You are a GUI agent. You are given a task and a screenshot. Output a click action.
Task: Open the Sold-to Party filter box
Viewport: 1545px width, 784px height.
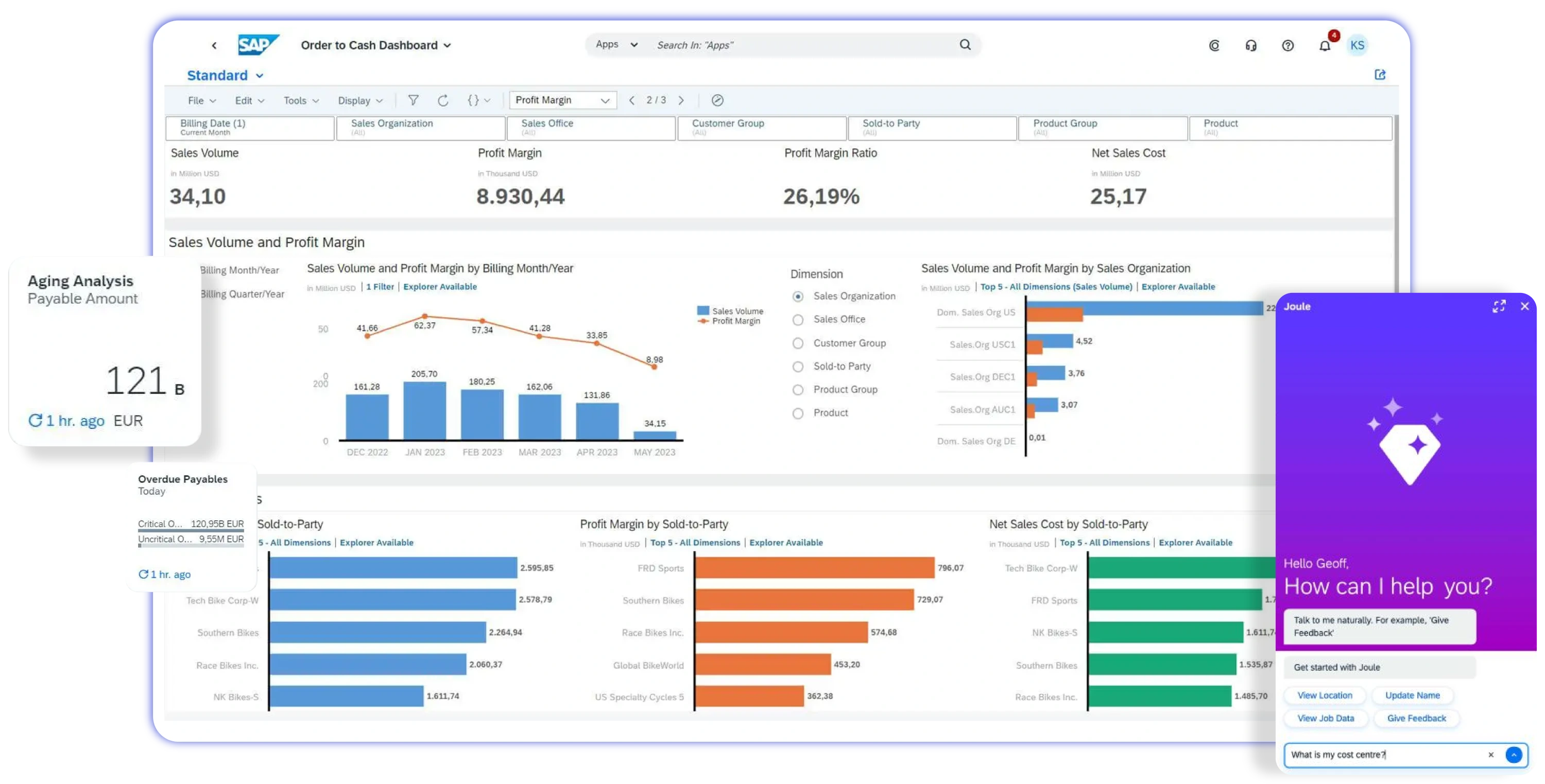[x=932, y=128]
